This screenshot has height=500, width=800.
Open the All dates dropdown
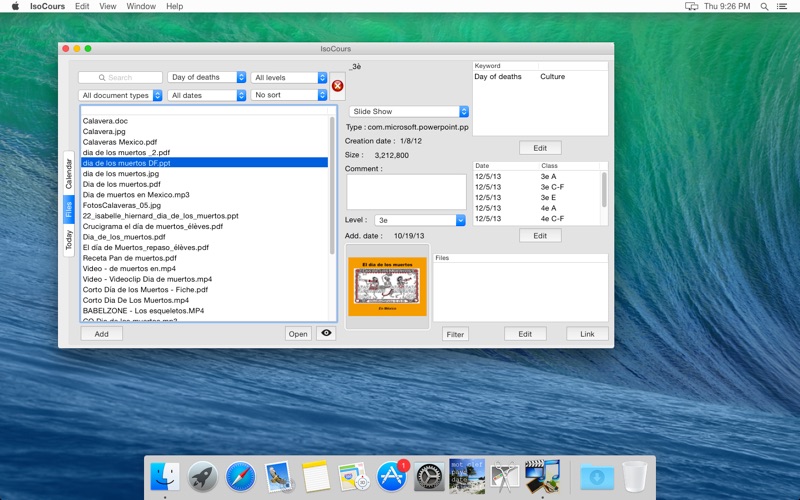[207, 95]
